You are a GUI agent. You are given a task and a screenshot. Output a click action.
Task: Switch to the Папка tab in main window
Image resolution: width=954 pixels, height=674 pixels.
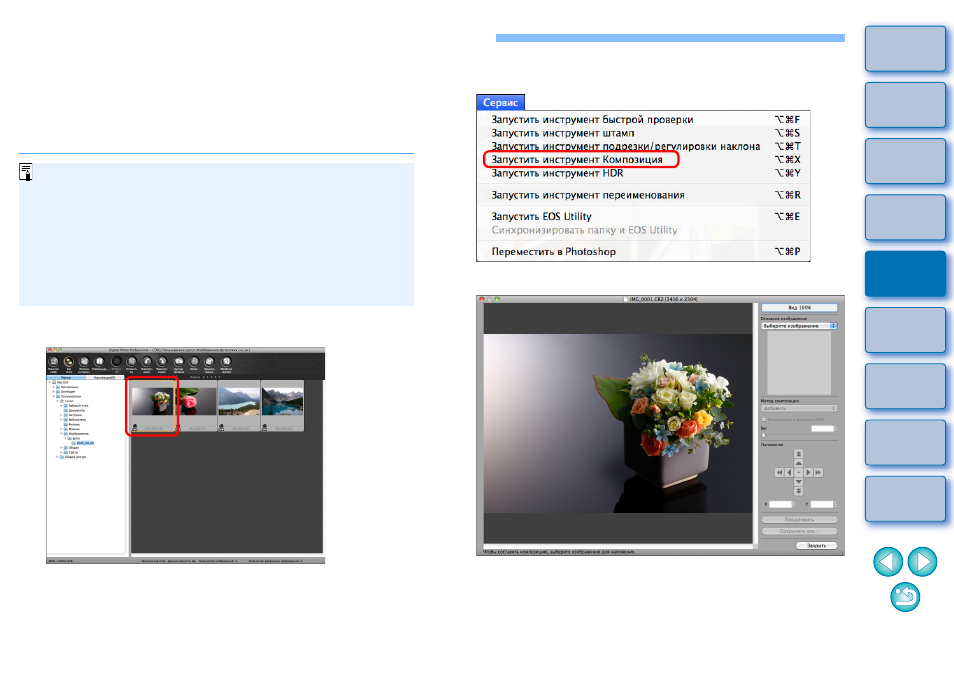(66, 378)
